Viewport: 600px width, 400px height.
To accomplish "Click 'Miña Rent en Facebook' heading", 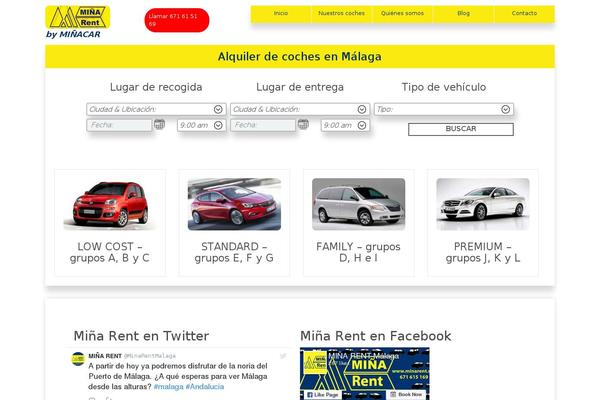I will [x=376, y=336].
